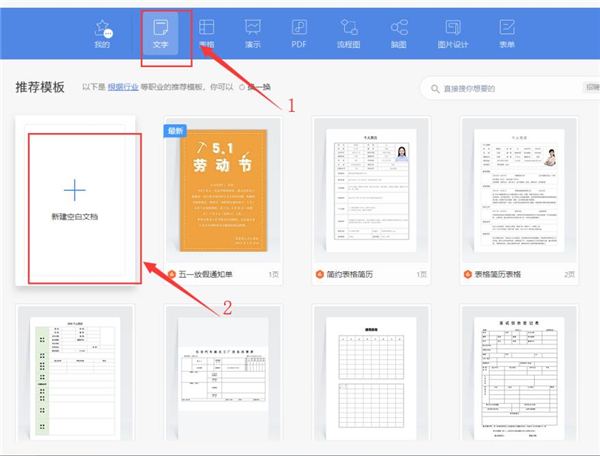Viewport: 600px width, 456px height.
Task: Click the template search input field
Action: pos(500,88)
